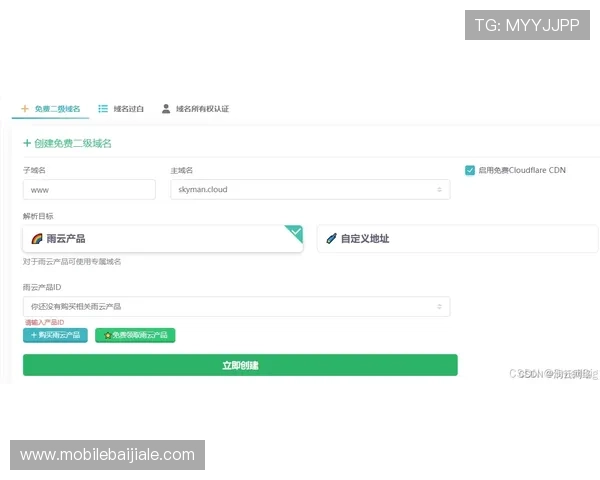The width and height of the screenshot is (600, 480).
Task: Click the 购买雨云产品 button
Action: (x=55, y=335)
